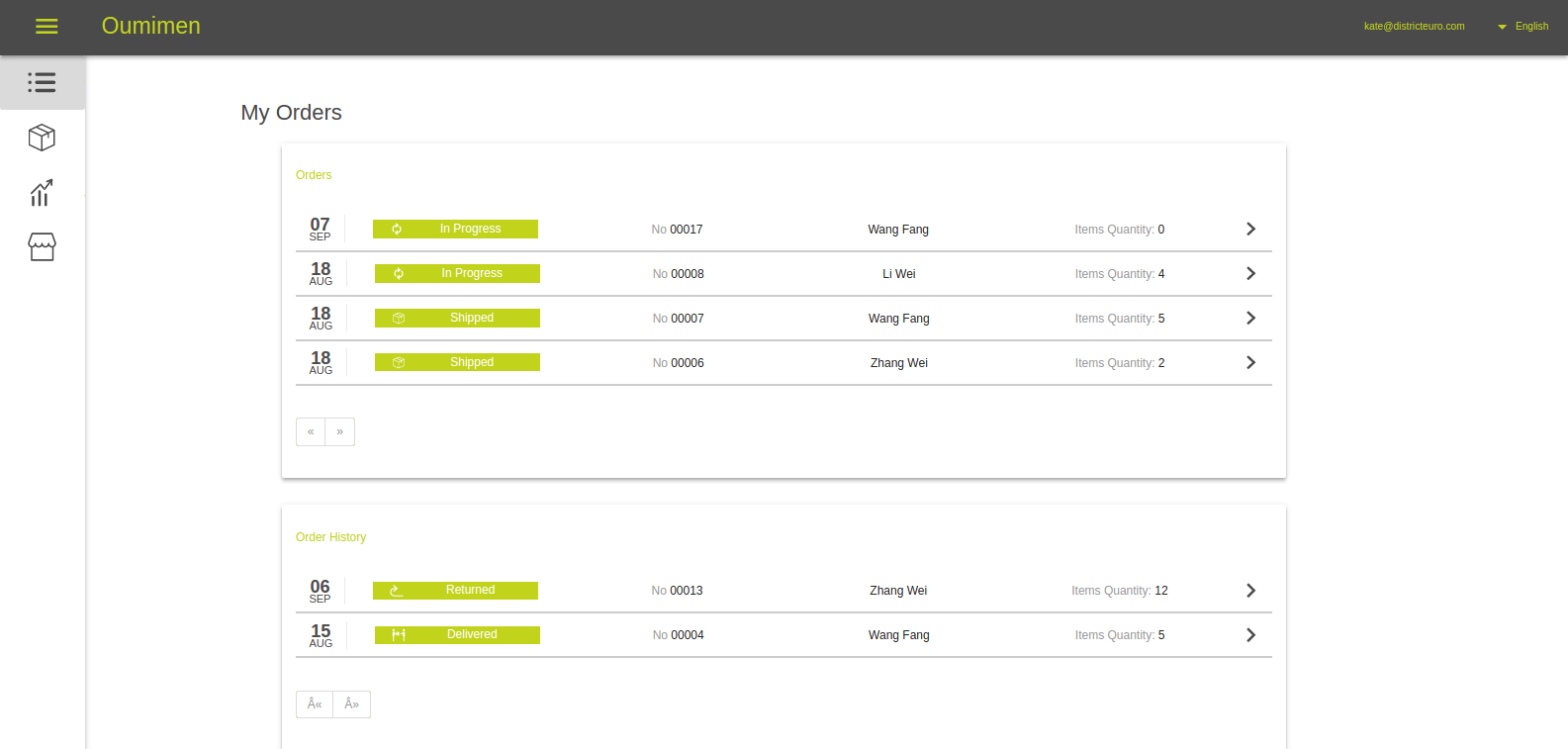
Task: Expand order 00006 details chevron
Action: coord(1250,363)
